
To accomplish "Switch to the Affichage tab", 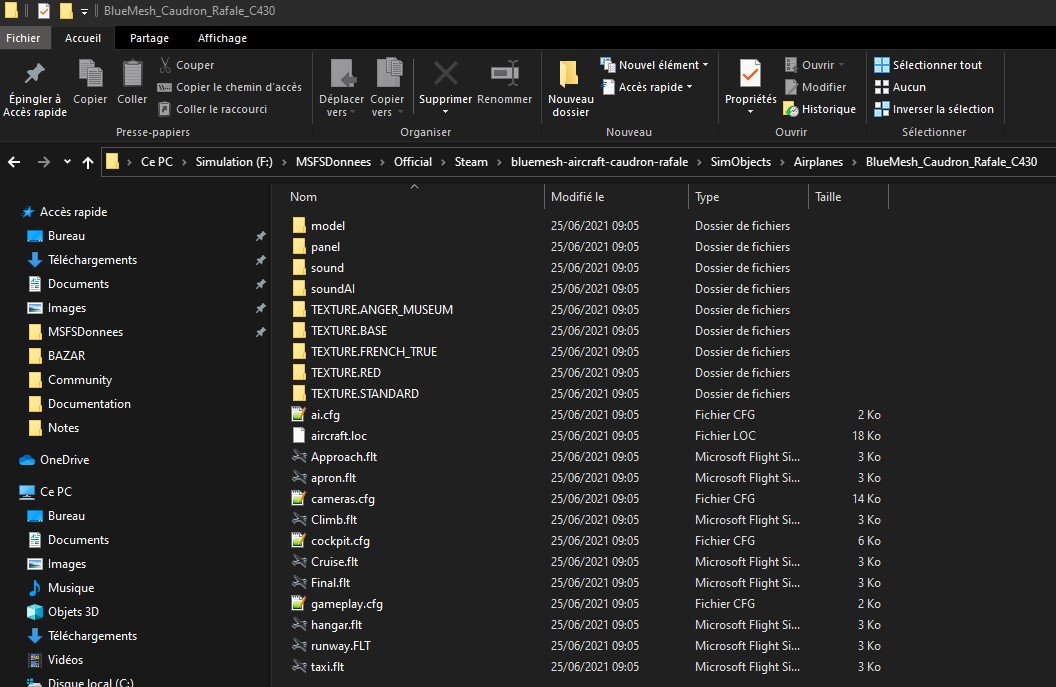I will [222, 38].
